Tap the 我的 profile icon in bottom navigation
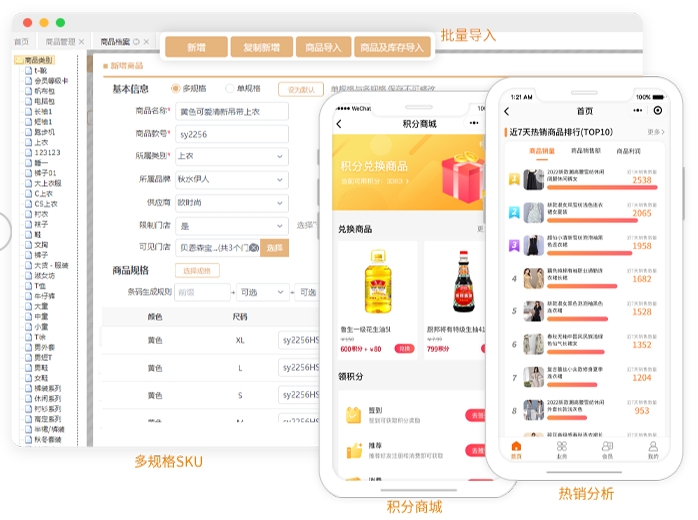The image size is (698, 520). tap(653, 448)
